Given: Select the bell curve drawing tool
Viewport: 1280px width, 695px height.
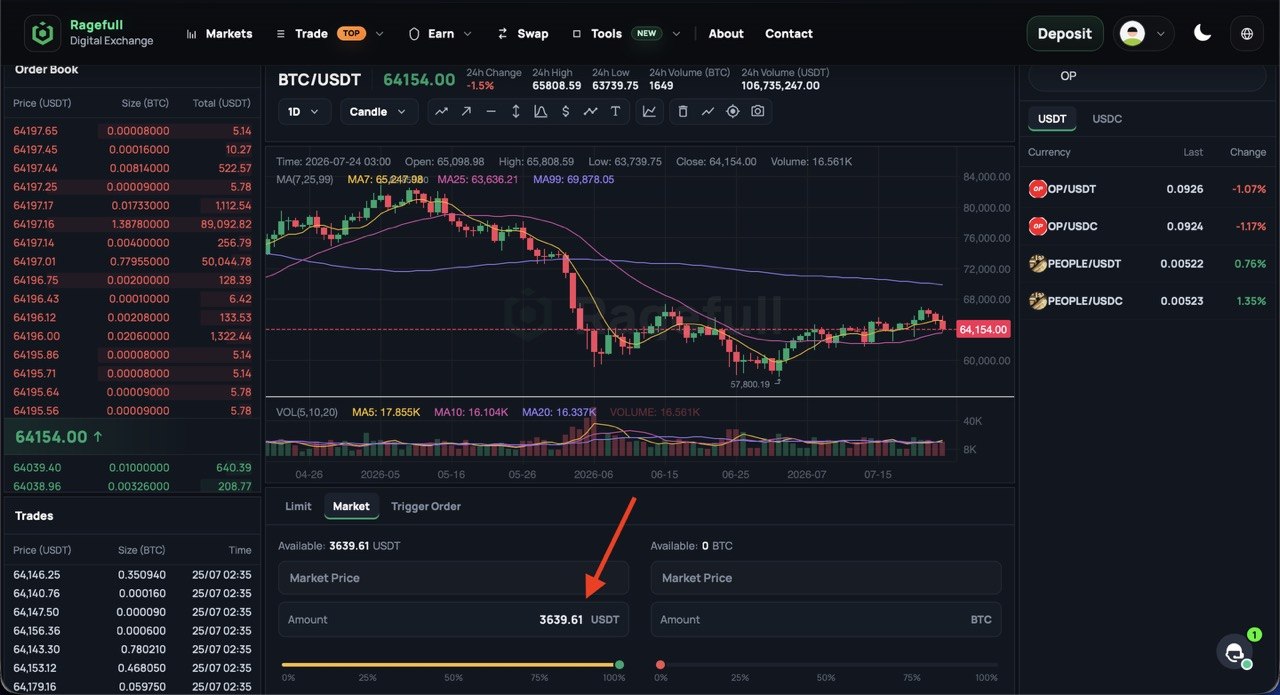Looking at the screenshot, I should tap(541, 112).
